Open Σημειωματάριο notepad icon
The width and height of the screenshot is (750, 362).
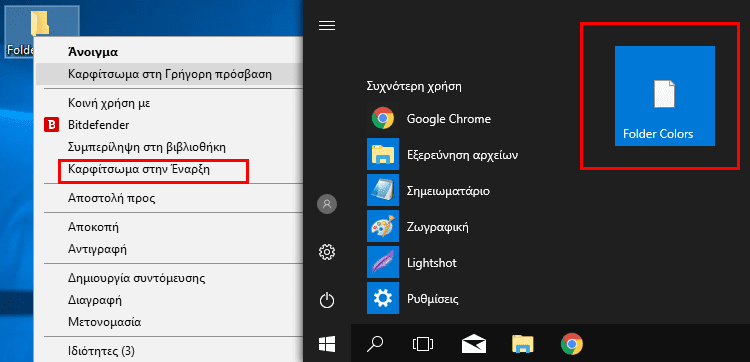tap(383, 190)
